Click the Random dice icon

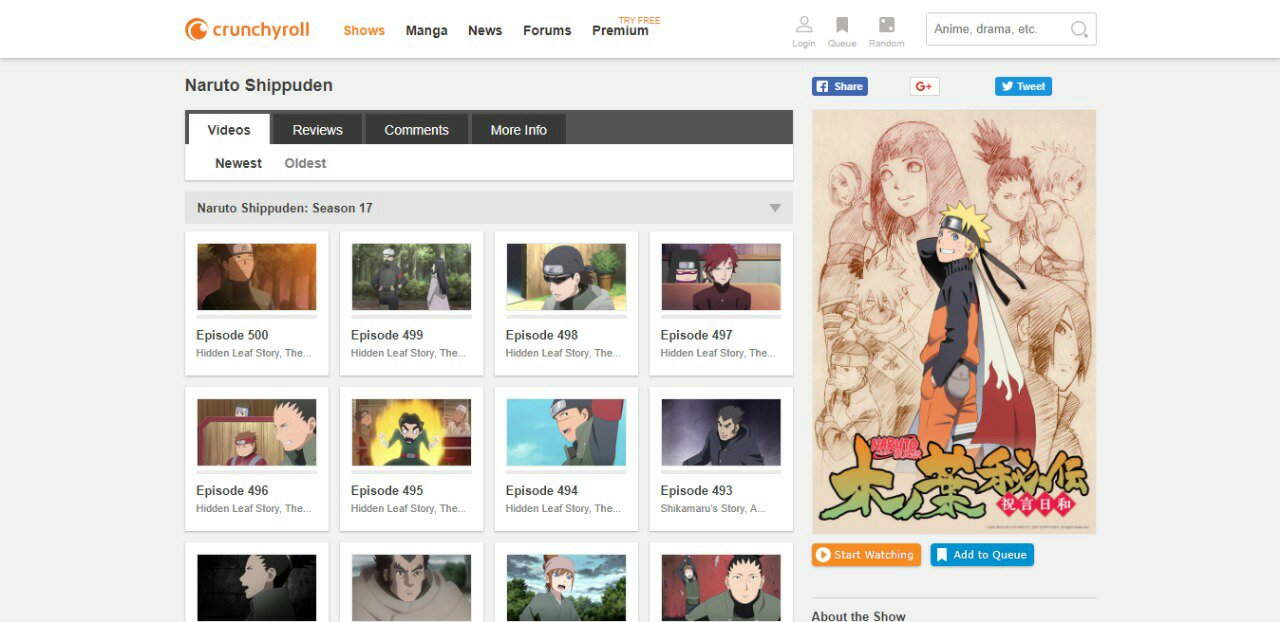click(x=886, y=25)
